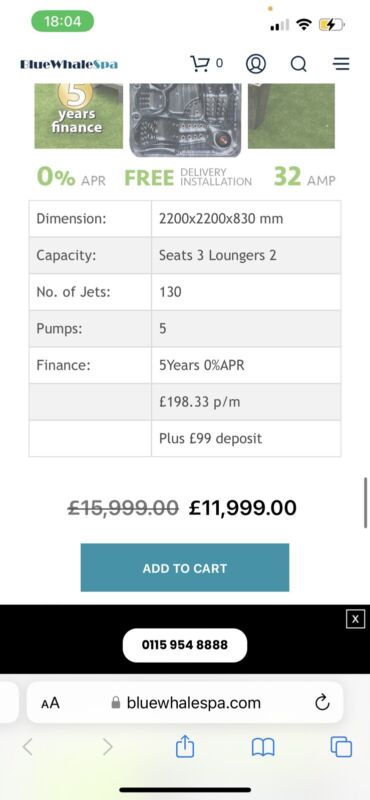Grab the page scrollbar handle
The width and height of the screenshot is (370, 800).
pyautogui.click(x=365, y=503)
